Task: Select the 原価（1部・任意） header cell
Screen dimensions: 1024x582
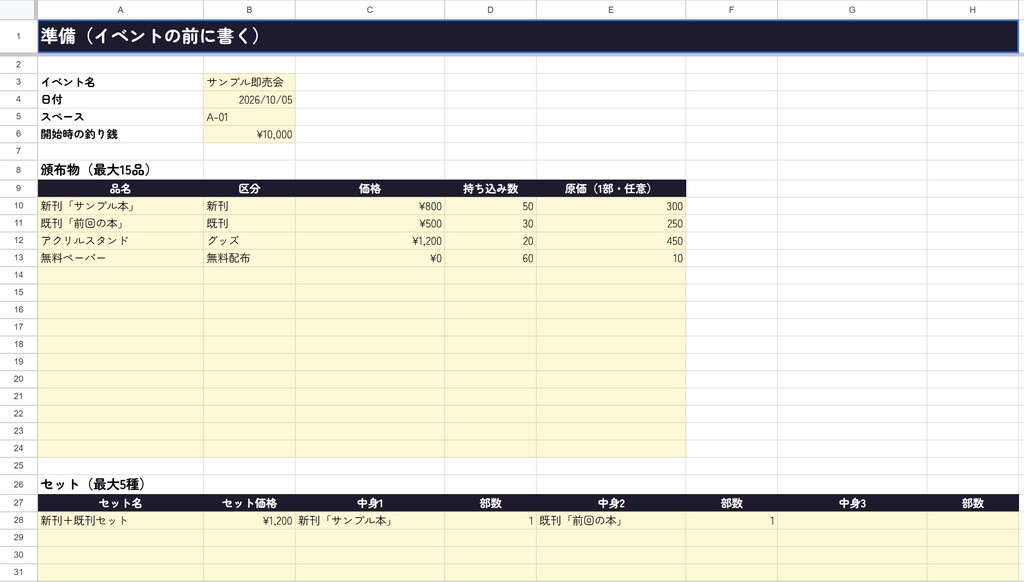Action: 611,189
